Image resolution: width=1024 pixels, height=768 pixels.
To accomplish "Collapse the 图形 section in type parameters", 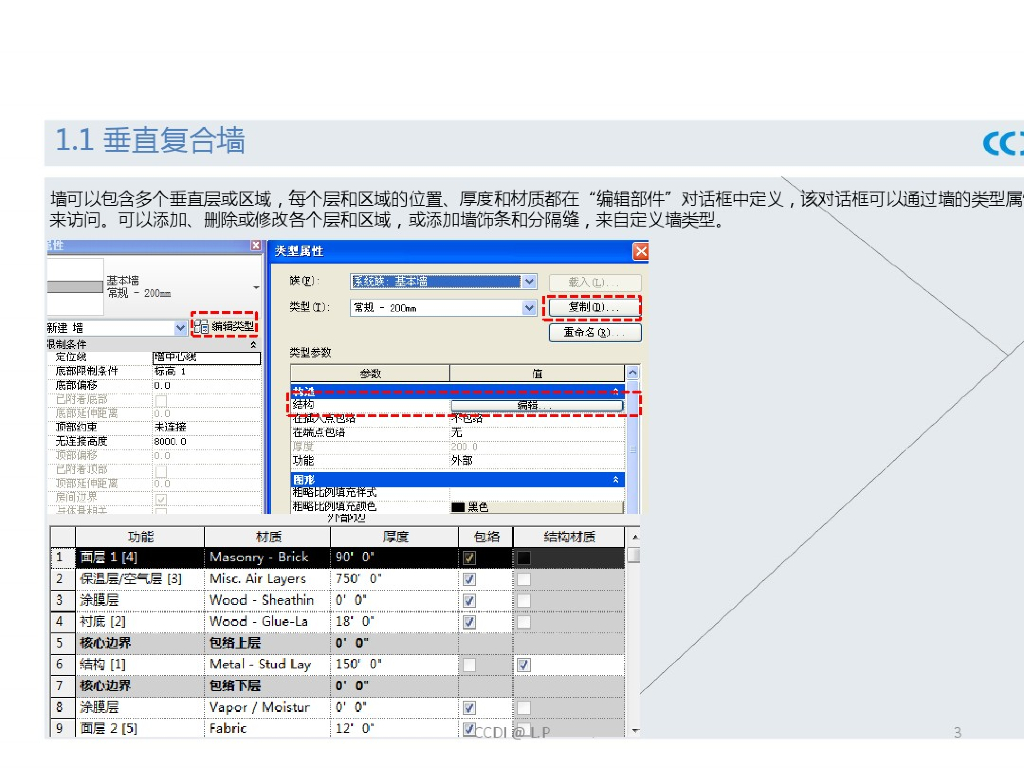I will (615, 480).
